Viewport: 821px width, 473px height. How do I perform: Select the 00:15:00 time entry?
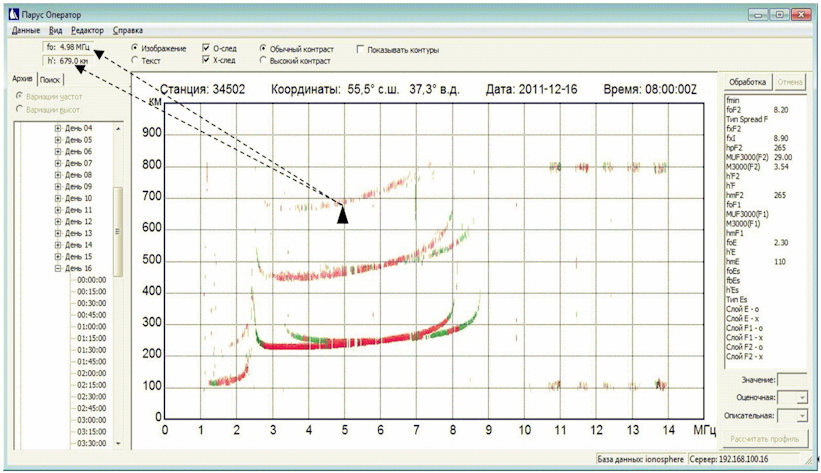92,292
